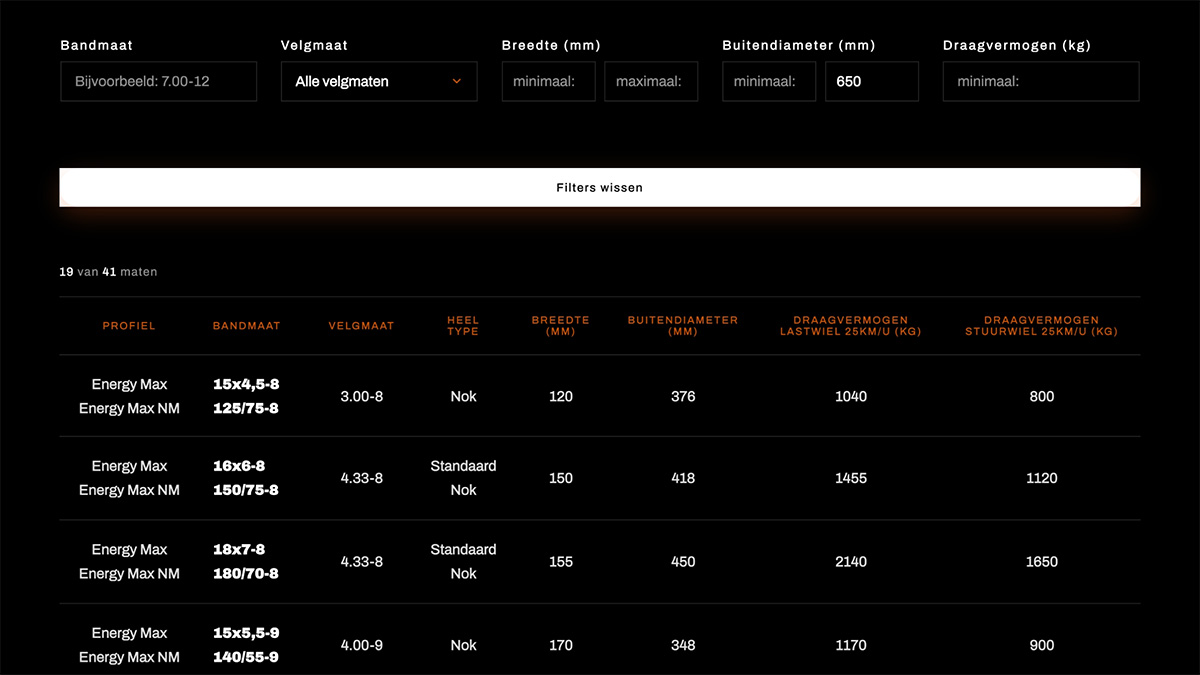Click the Buitendiameter maximum field showing 650
1200x675 pixels.
click(x=871, y=81)
